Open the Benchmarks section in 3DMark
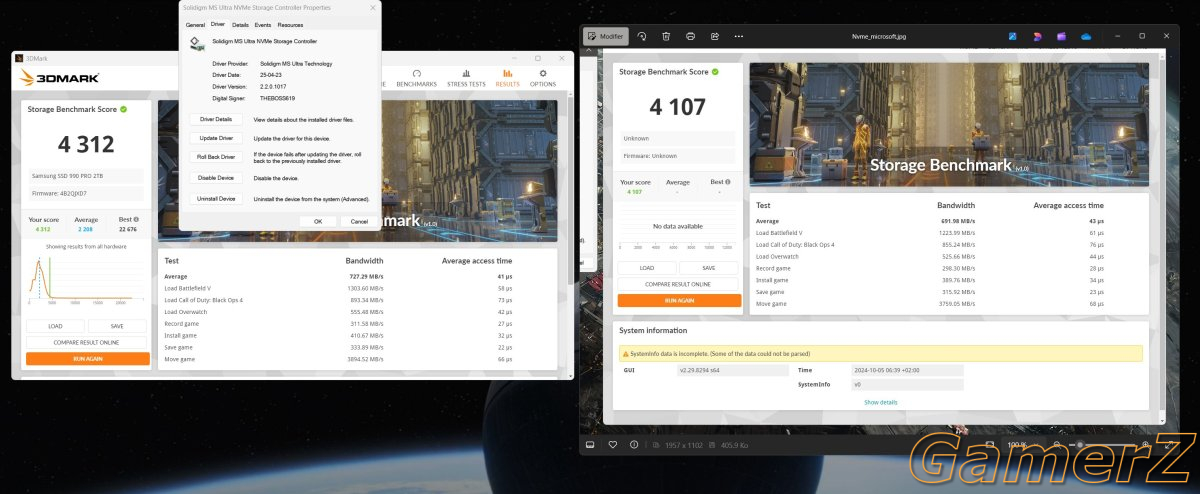This screenshot has width=1200, height=494. (416, 78)
